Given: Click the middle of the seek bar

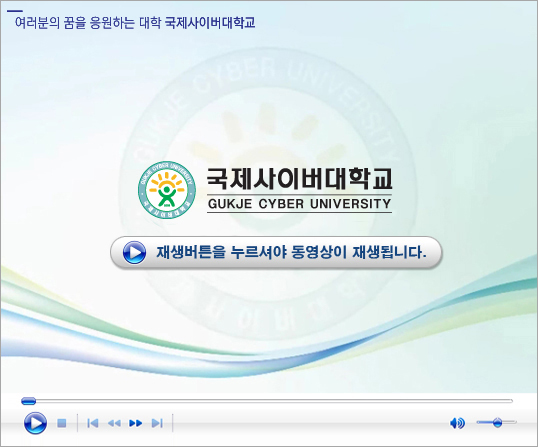Looking at the screenshot, I should coord(267,401).
